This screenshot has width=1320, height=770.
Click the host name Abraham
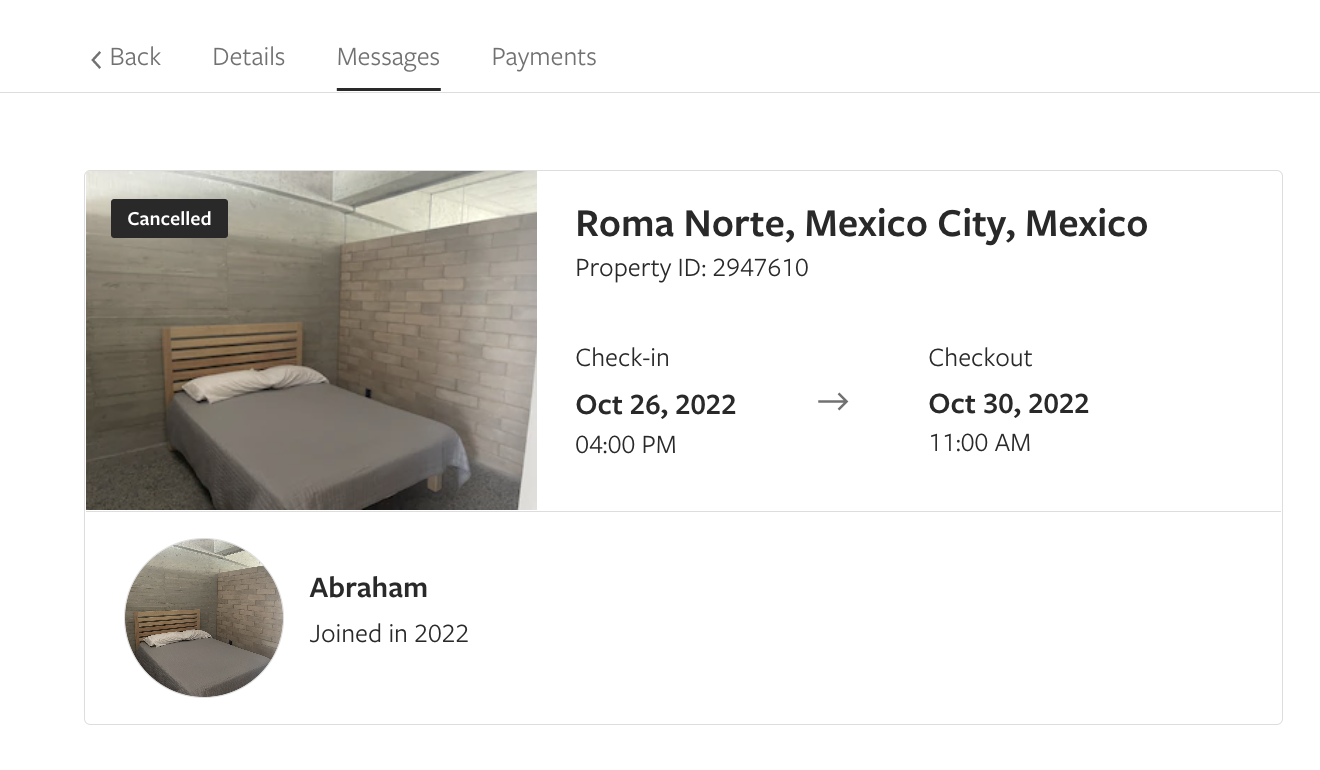368,587
